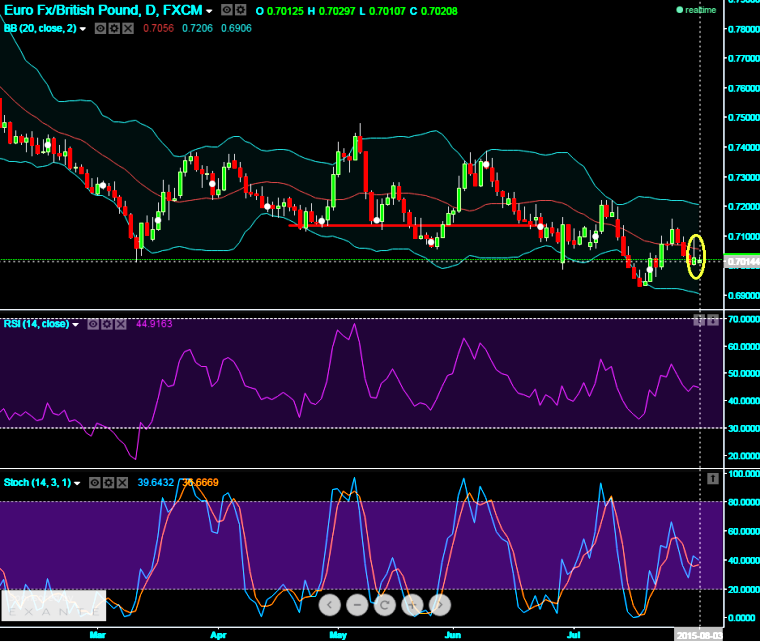Open Stochastic settings gear icon

pyautogui.click(x=109, y=483)
